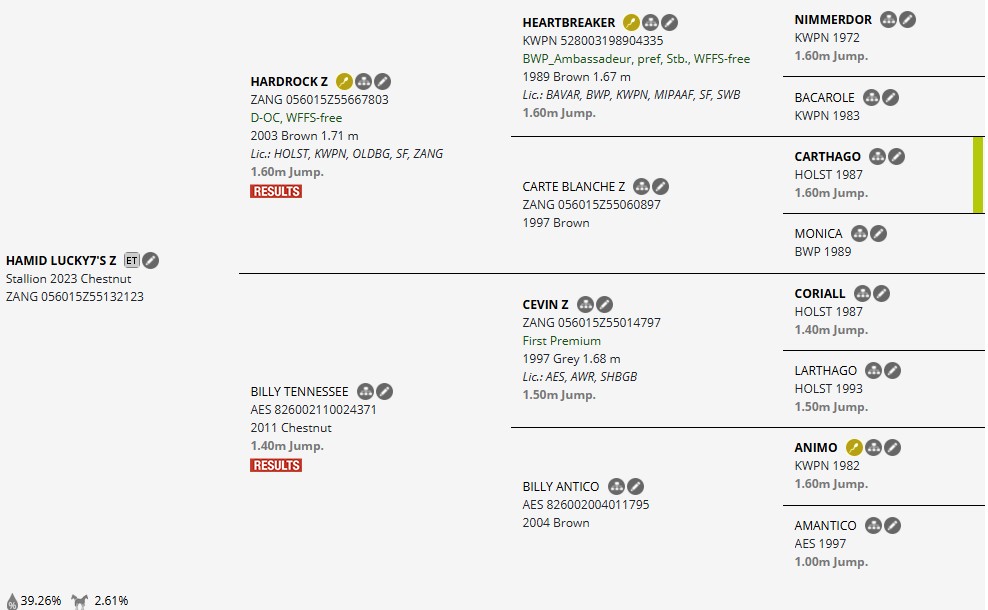The width and height of the screenshot is (988, 610).
Task: Edit Billy Tennessee using the pencil icon
Action: (x=384, y=391)
